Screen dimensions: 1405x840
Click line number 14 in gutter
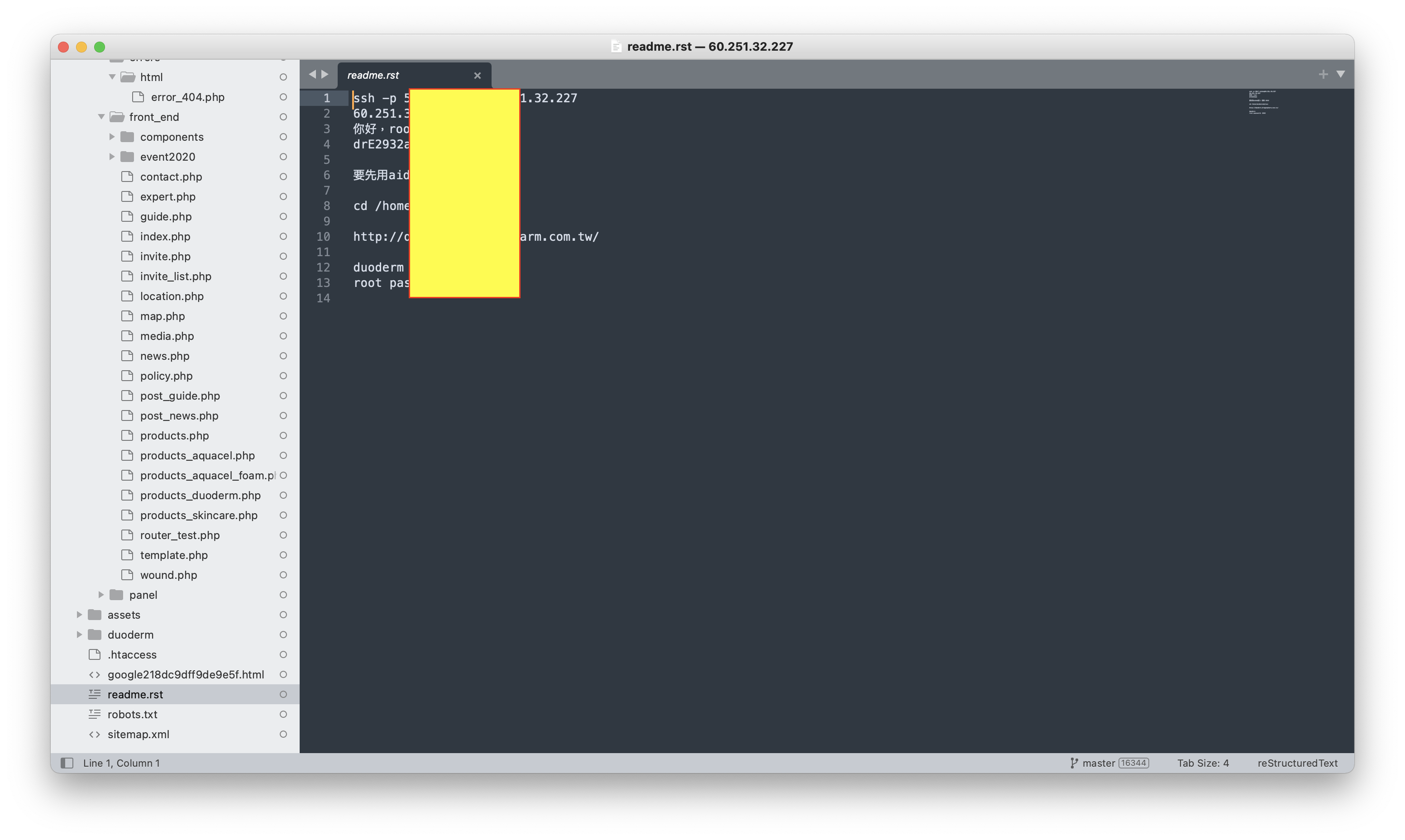click(323, 298)
